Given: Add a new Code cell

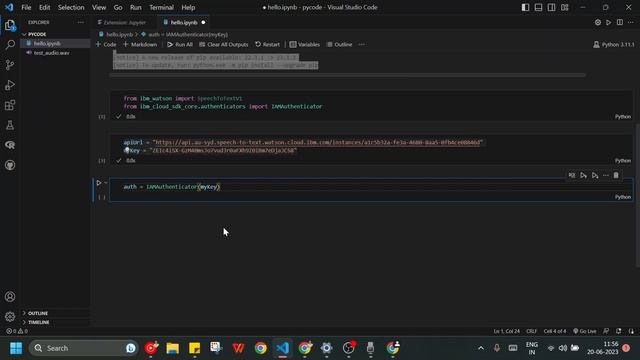Looking at the screenshot, I should (x=106, y=44).
